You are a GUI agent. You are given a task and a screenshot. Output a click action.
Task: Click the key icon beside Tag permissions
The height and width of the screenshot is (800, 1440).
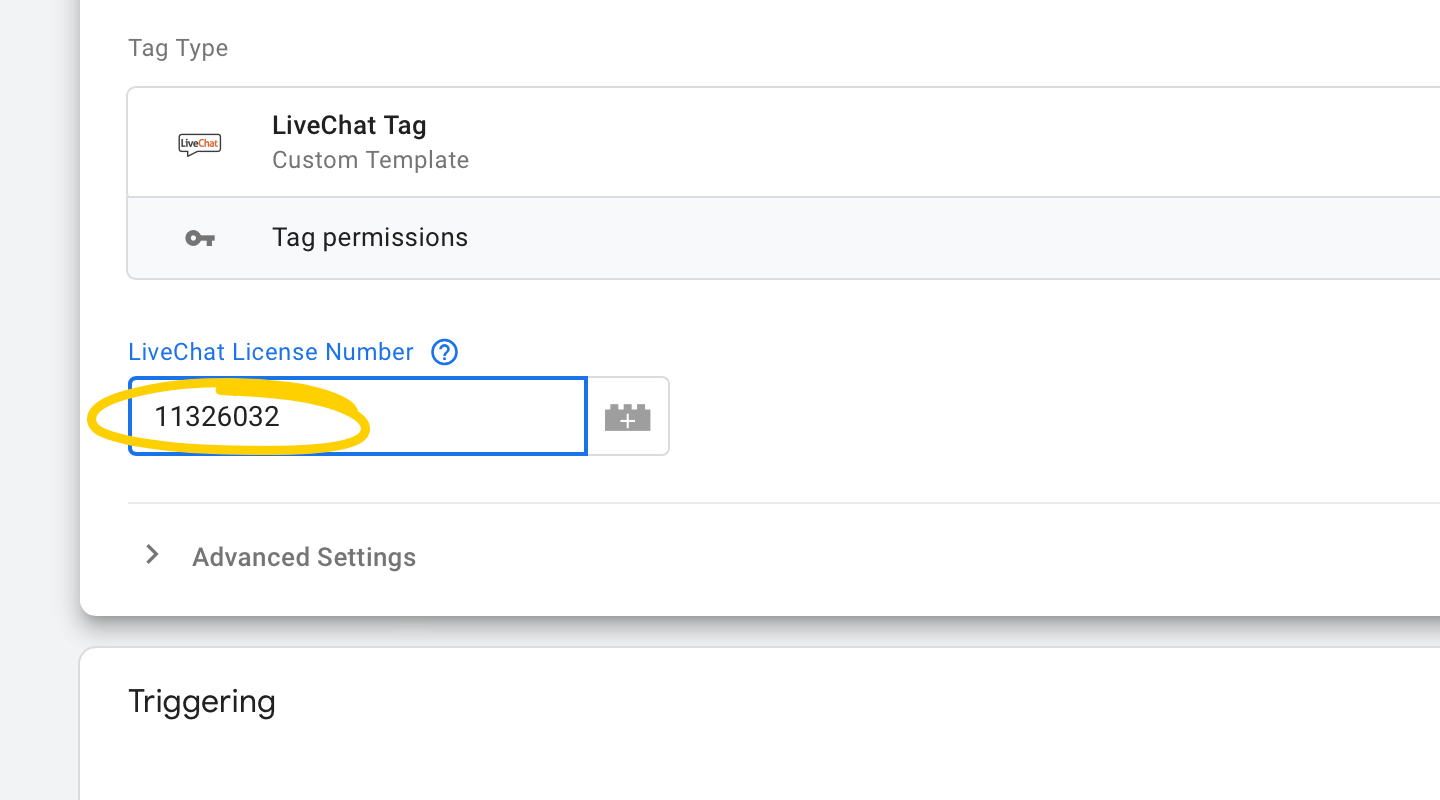click(200, 238)
